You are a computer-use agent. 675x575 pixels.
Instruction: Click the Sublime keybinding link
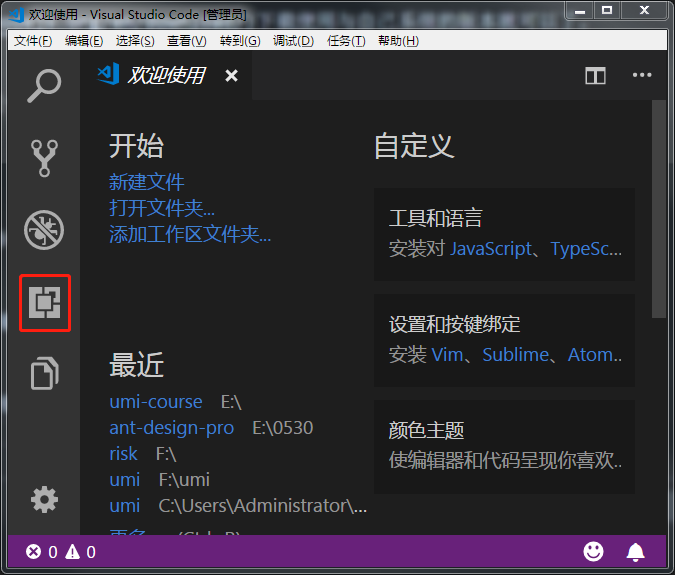[515, 355]
